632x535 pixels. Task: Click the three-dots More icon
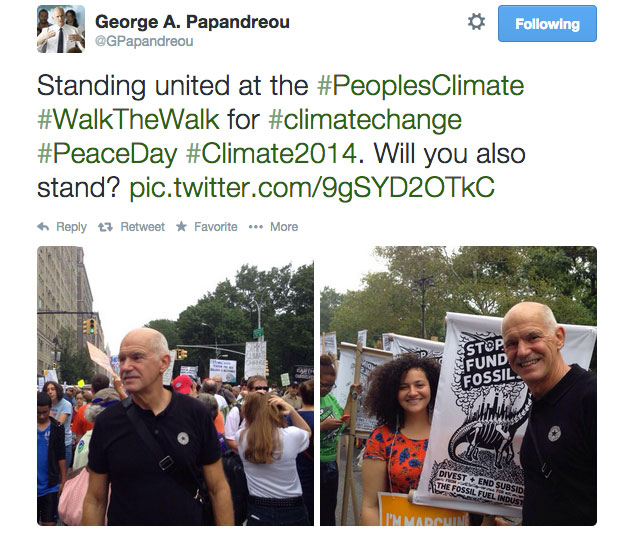pos(256,227)
